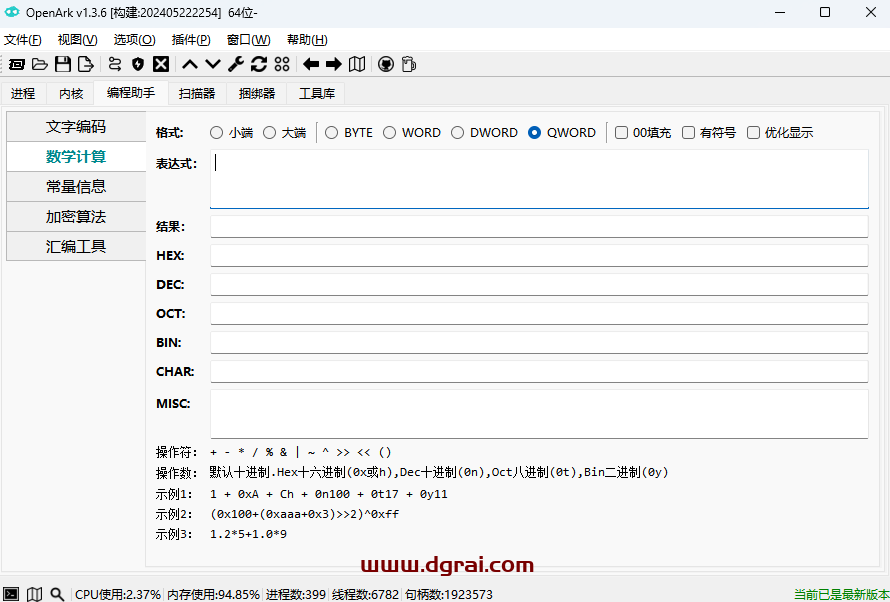Image resolution: width=890 pixels, height=602 pixels.
Task: Click the left arrow back icon
Action: point(310,64)
